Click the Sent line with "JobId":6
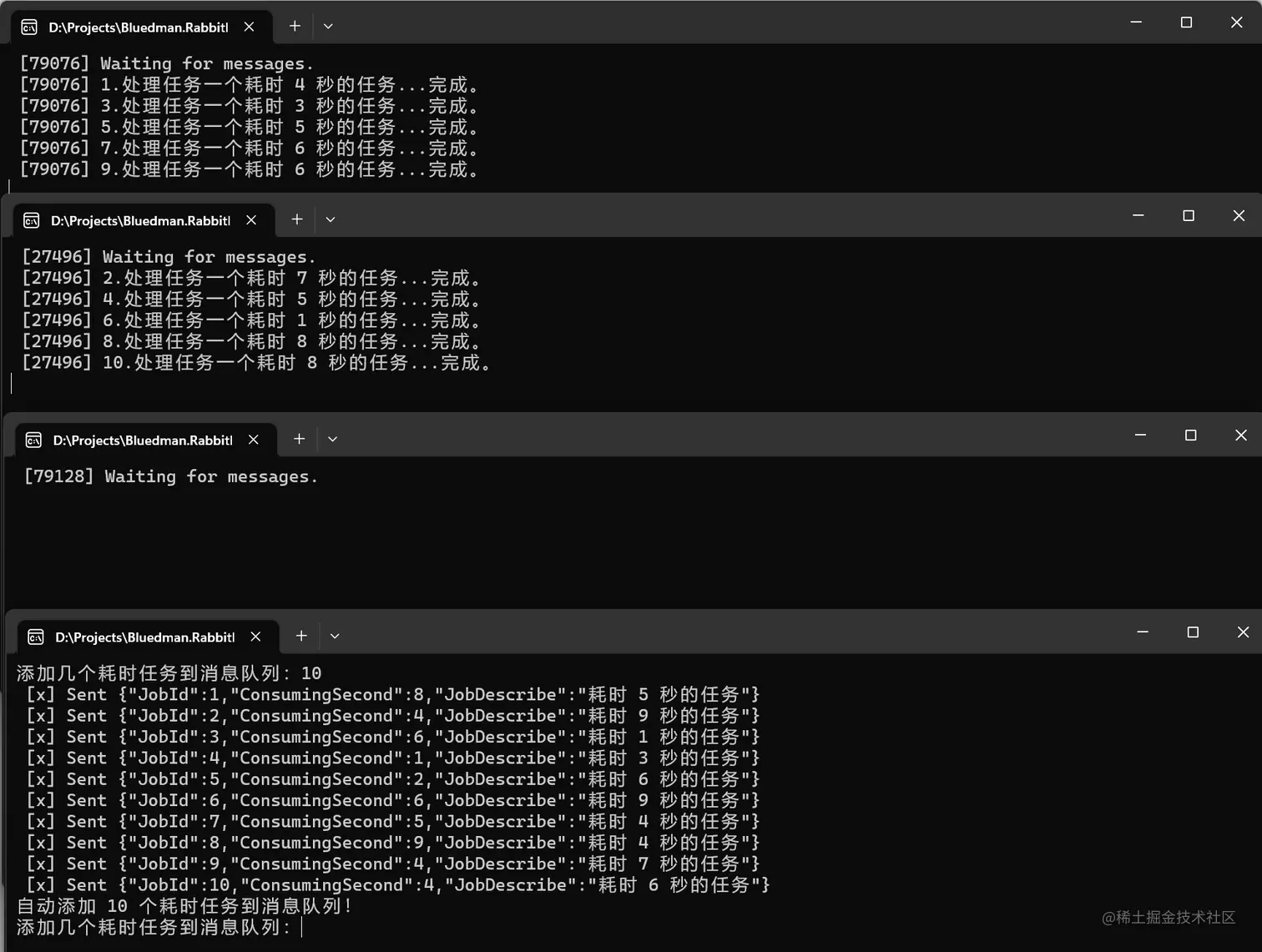Screen dimensions: 1262x952 click(393, 800)
